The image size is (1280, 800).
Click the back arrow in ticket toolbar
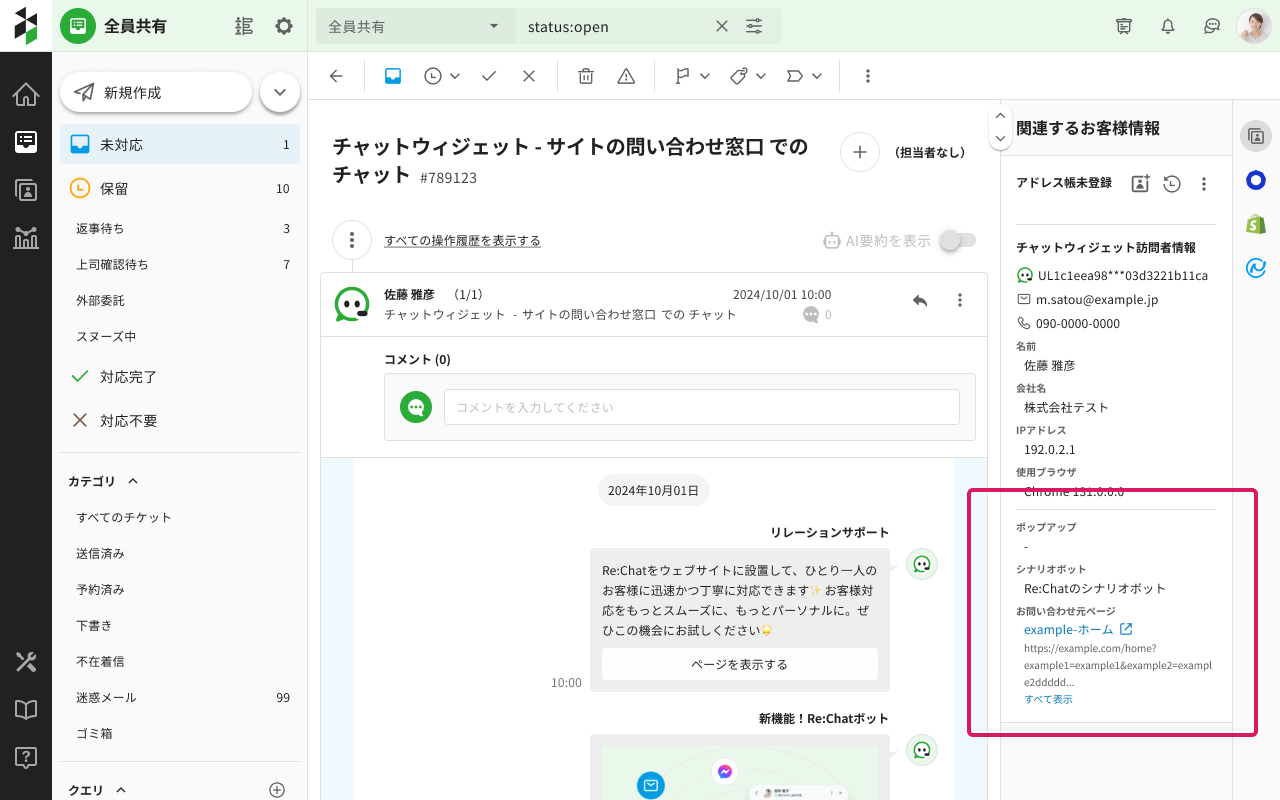click(x=336, y=76)
